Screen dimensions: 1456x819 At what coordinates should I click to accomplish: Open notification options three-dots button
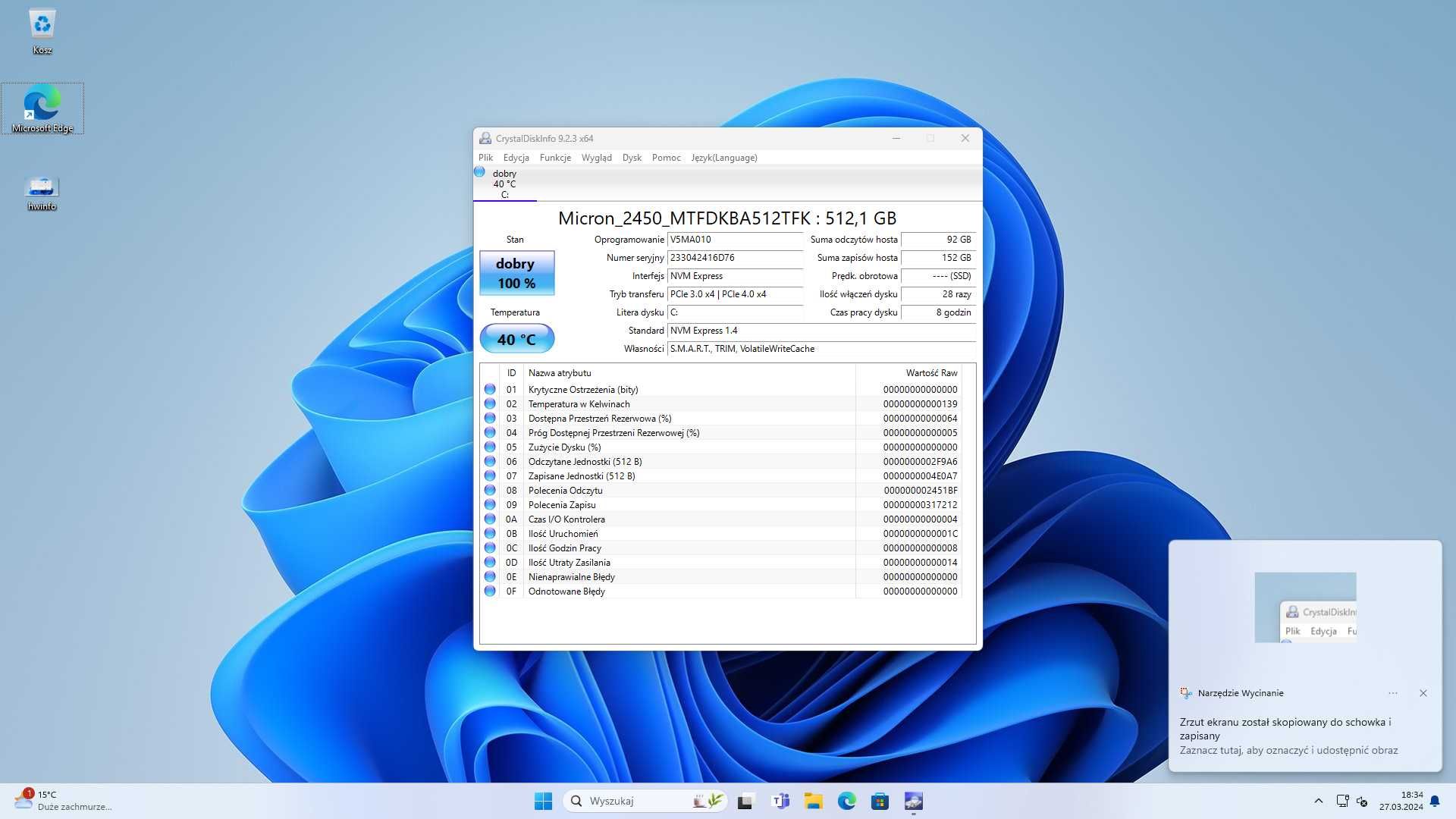(1393, 693)
